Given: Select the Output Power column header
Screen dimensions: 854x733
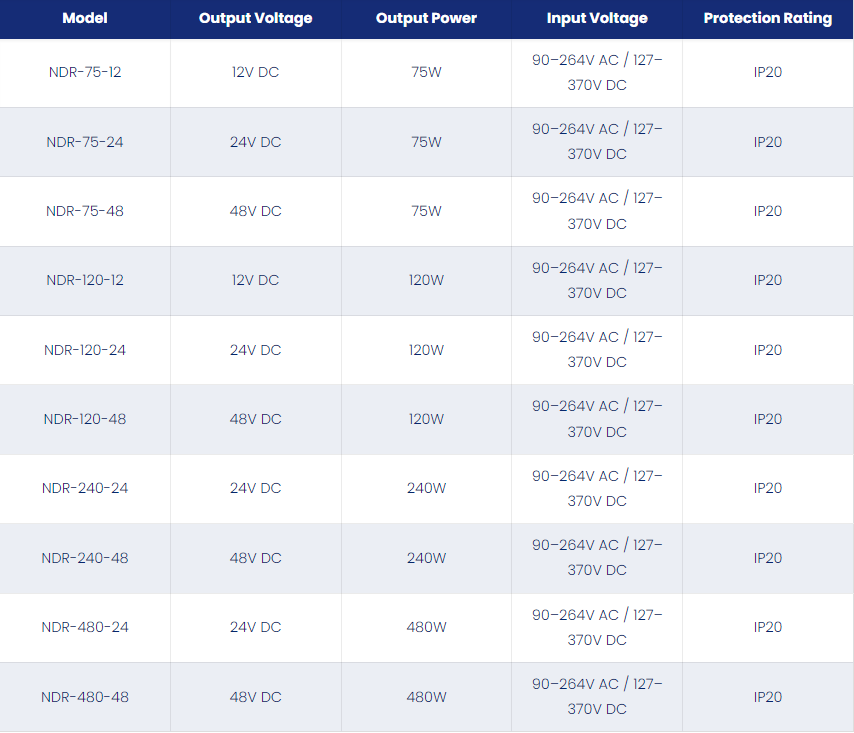Looking at the screenshot, I should (426, 18).
